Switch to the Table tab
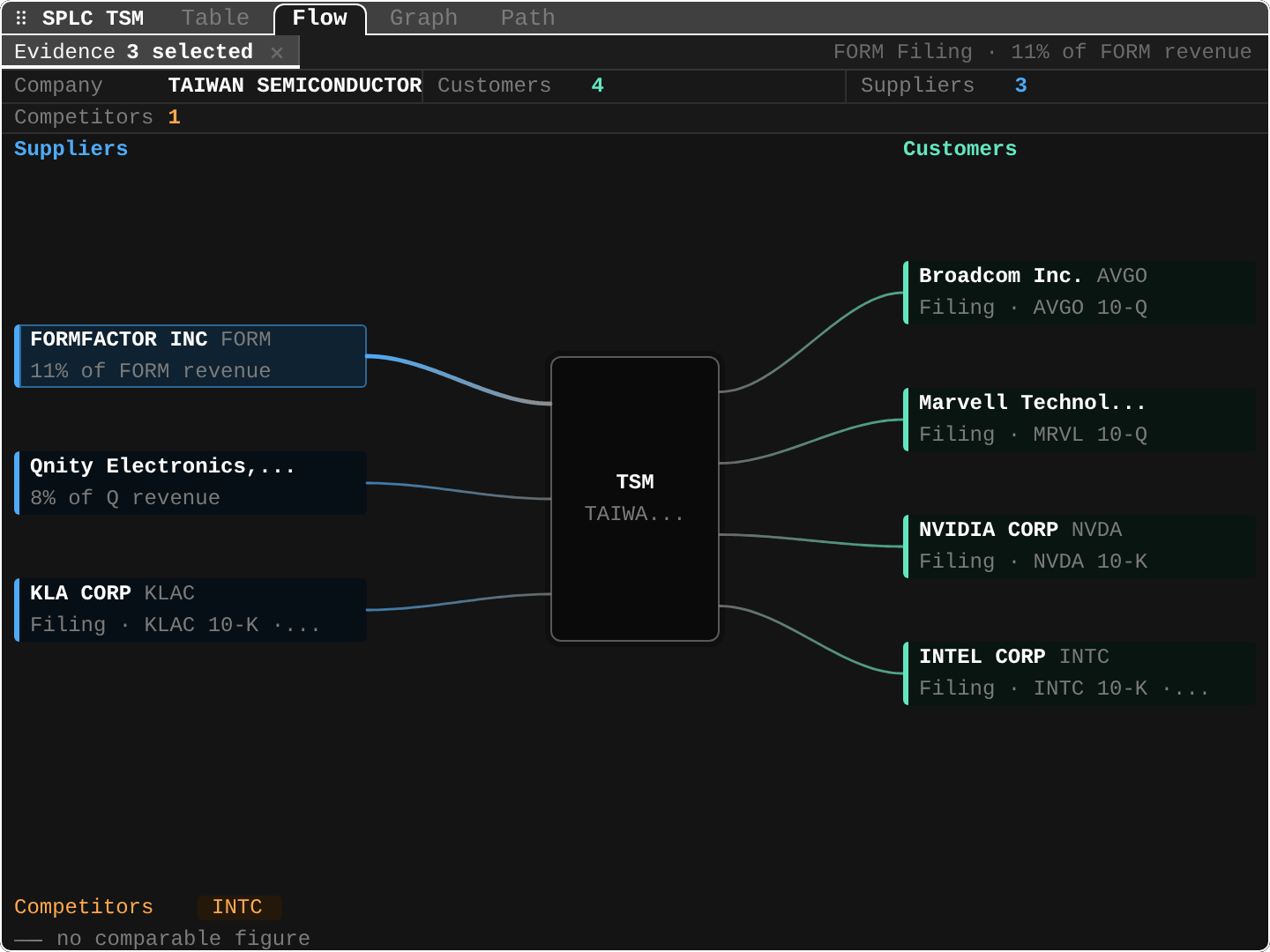This screenshot has width=1270, height=952. 215,18
